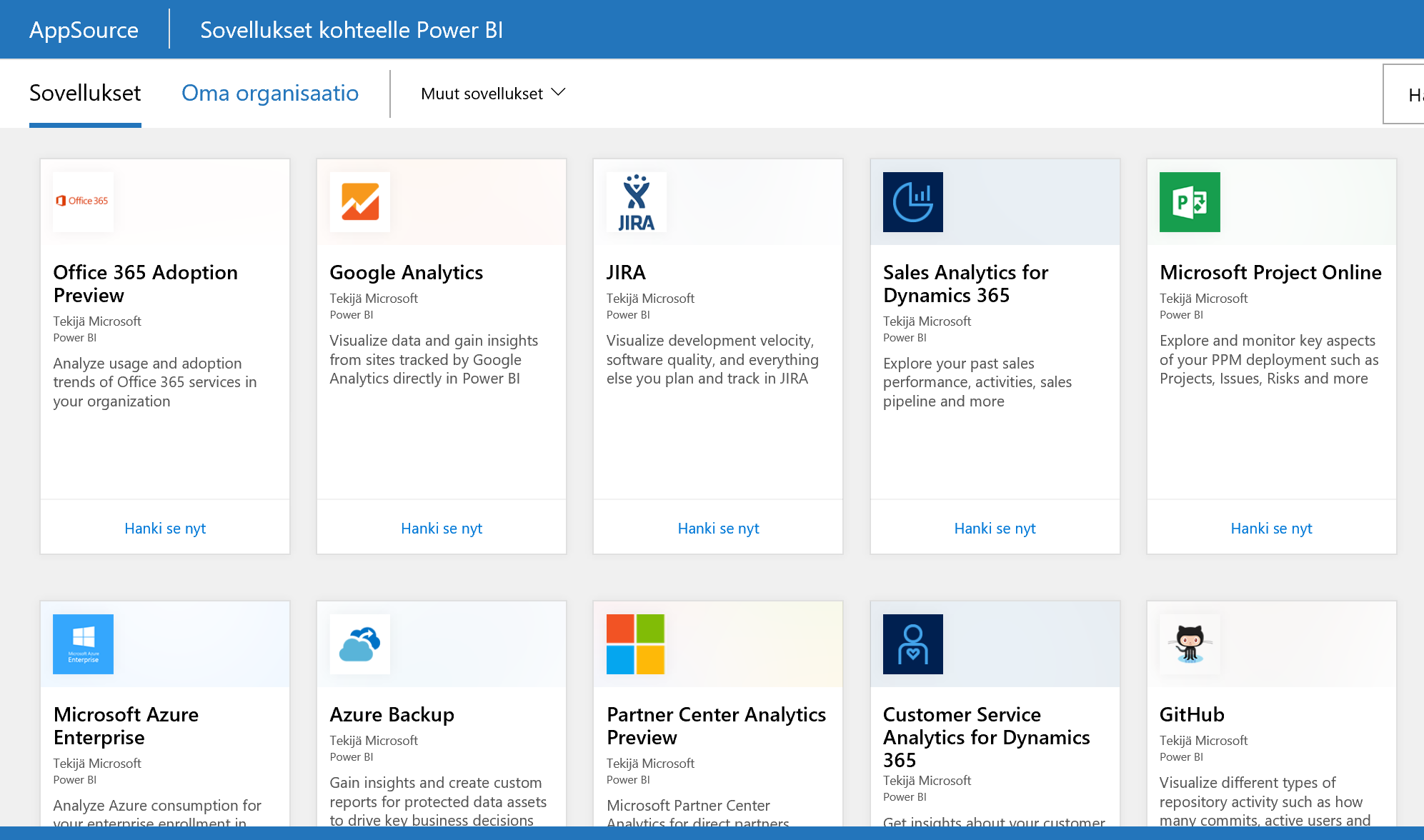
Task: Click 'Sovellukset kohteelle Power BI' header text
Action: [352, 29]
